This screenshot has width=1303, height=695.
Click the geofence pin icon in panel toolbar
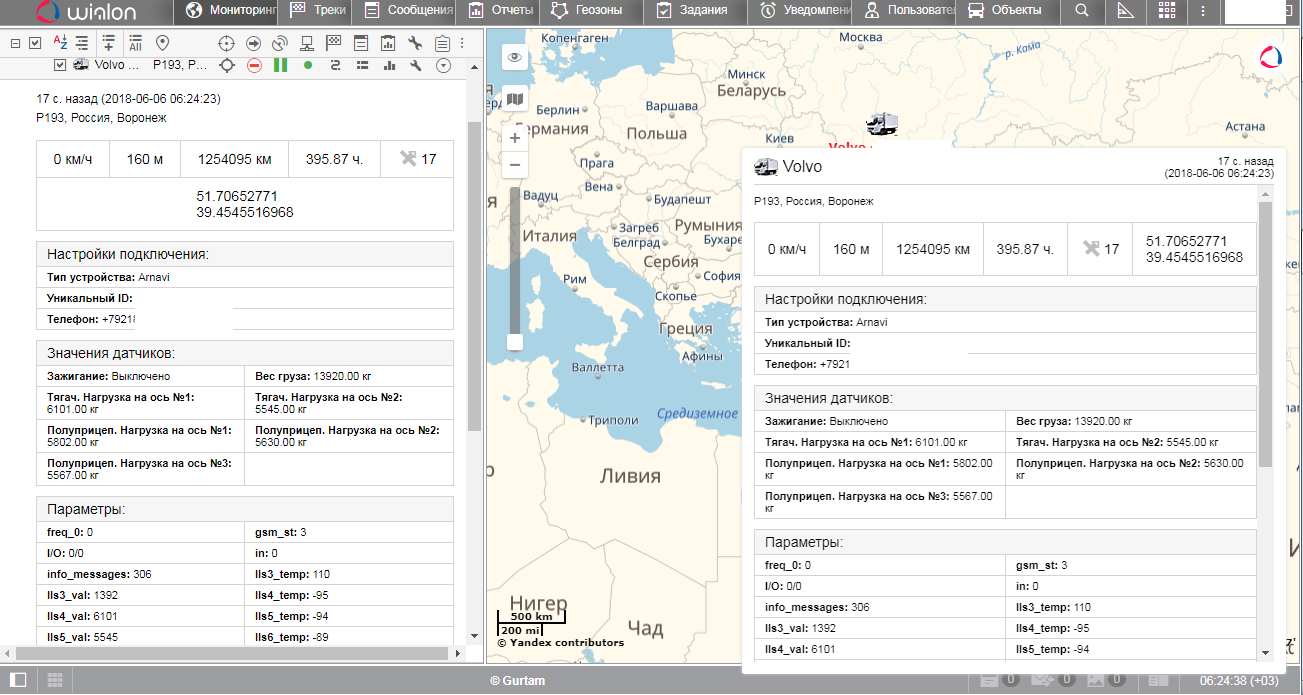pyautogui.click(x=162, y=43)
